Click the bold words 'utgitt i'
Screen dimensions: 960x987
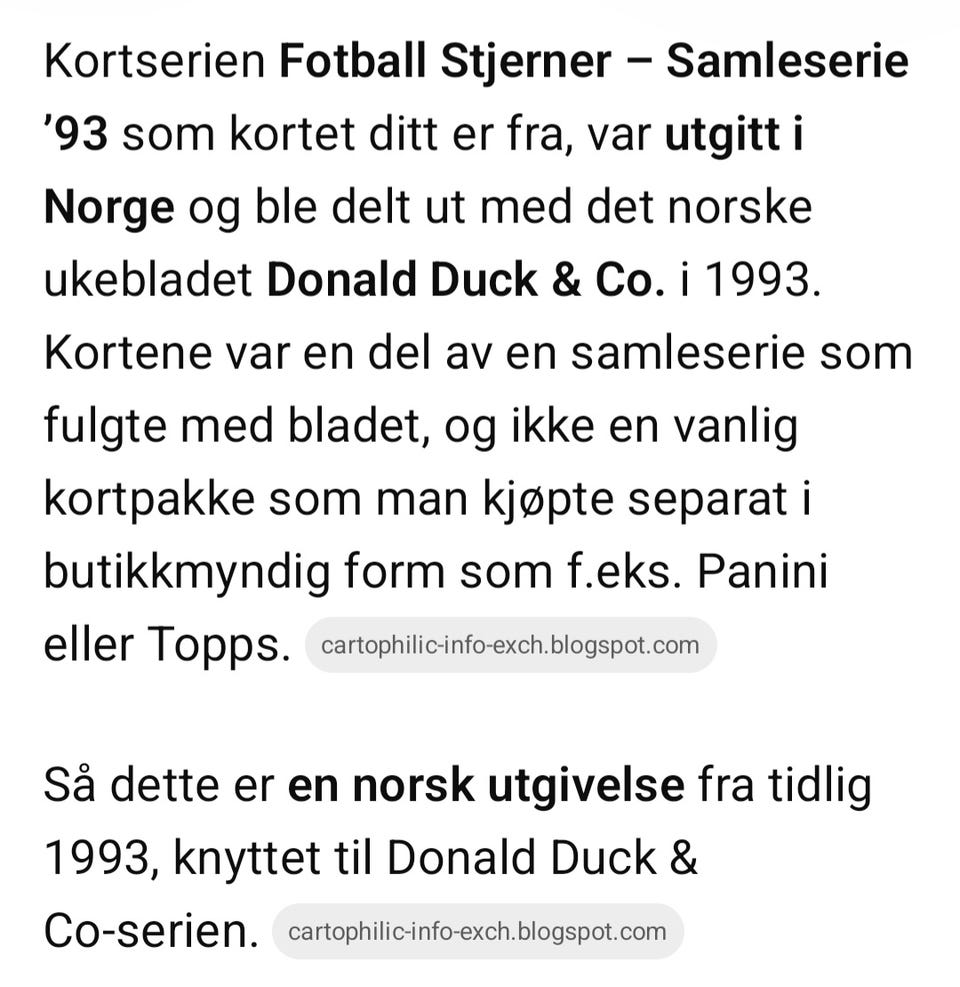tap(734, 133)
